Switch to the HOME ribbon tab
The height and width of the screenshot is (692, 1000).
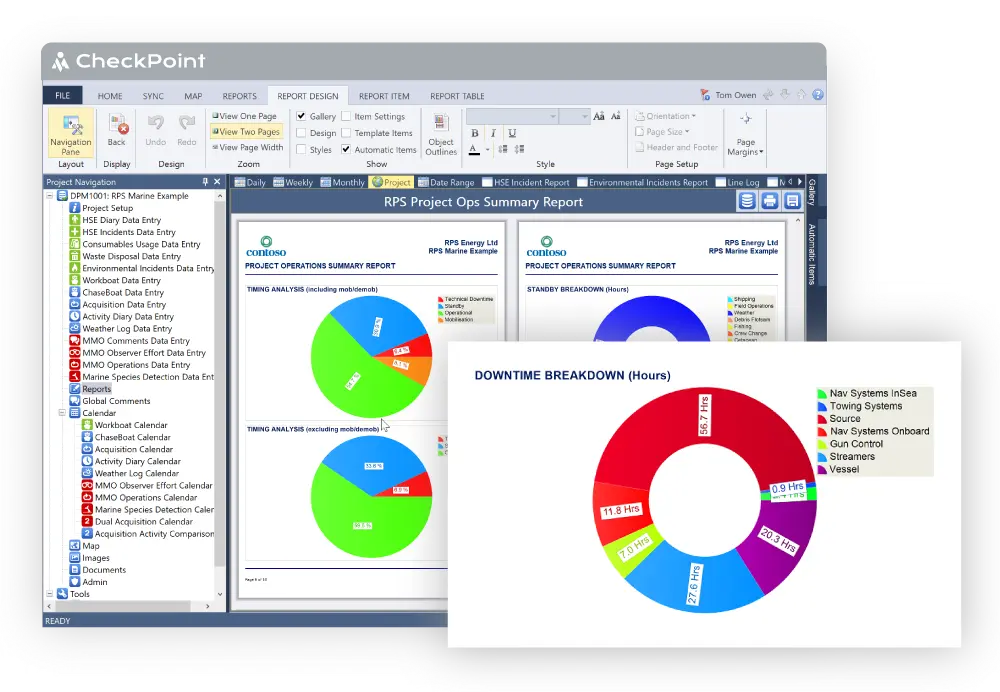point(110,96)
